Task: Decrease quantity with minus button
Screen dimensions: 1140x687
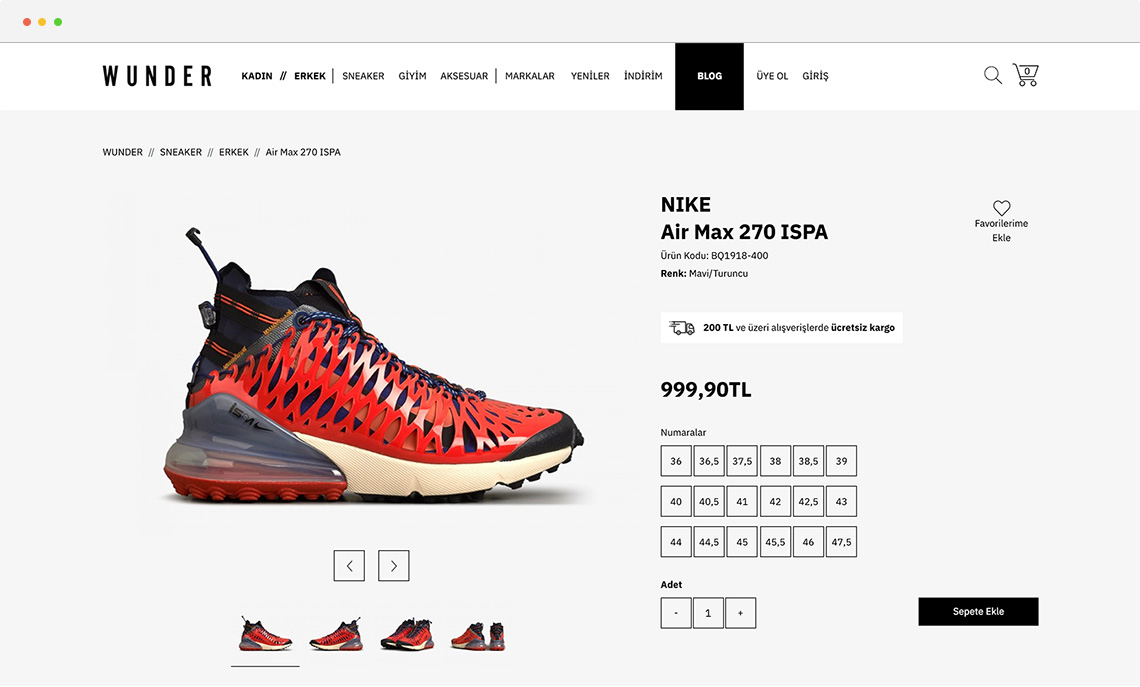Action: pos(675,613)
